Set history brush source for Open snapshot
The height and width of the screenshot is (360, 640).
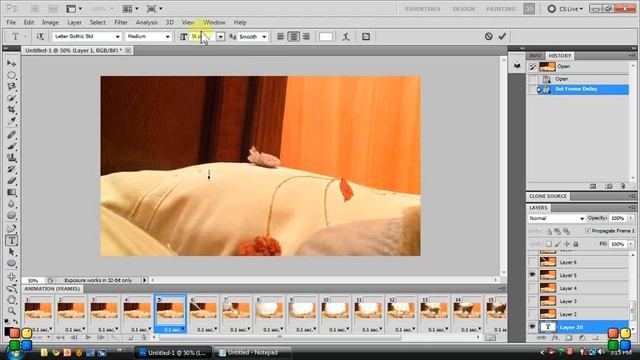point(532,67)
